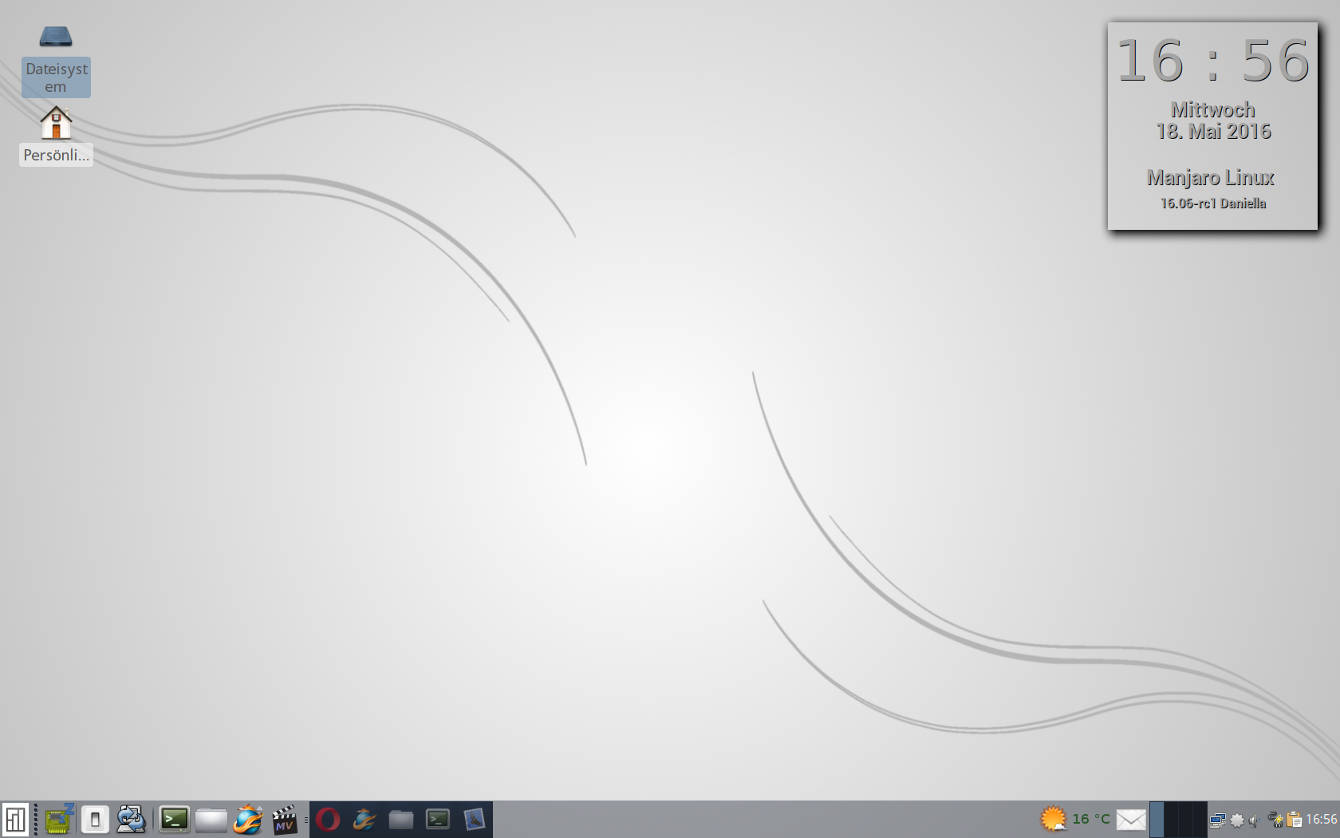Viewport: 1340px width, 838px height.
Task: Open the clipboard manager tray icon
Action: click(1294, 820)
